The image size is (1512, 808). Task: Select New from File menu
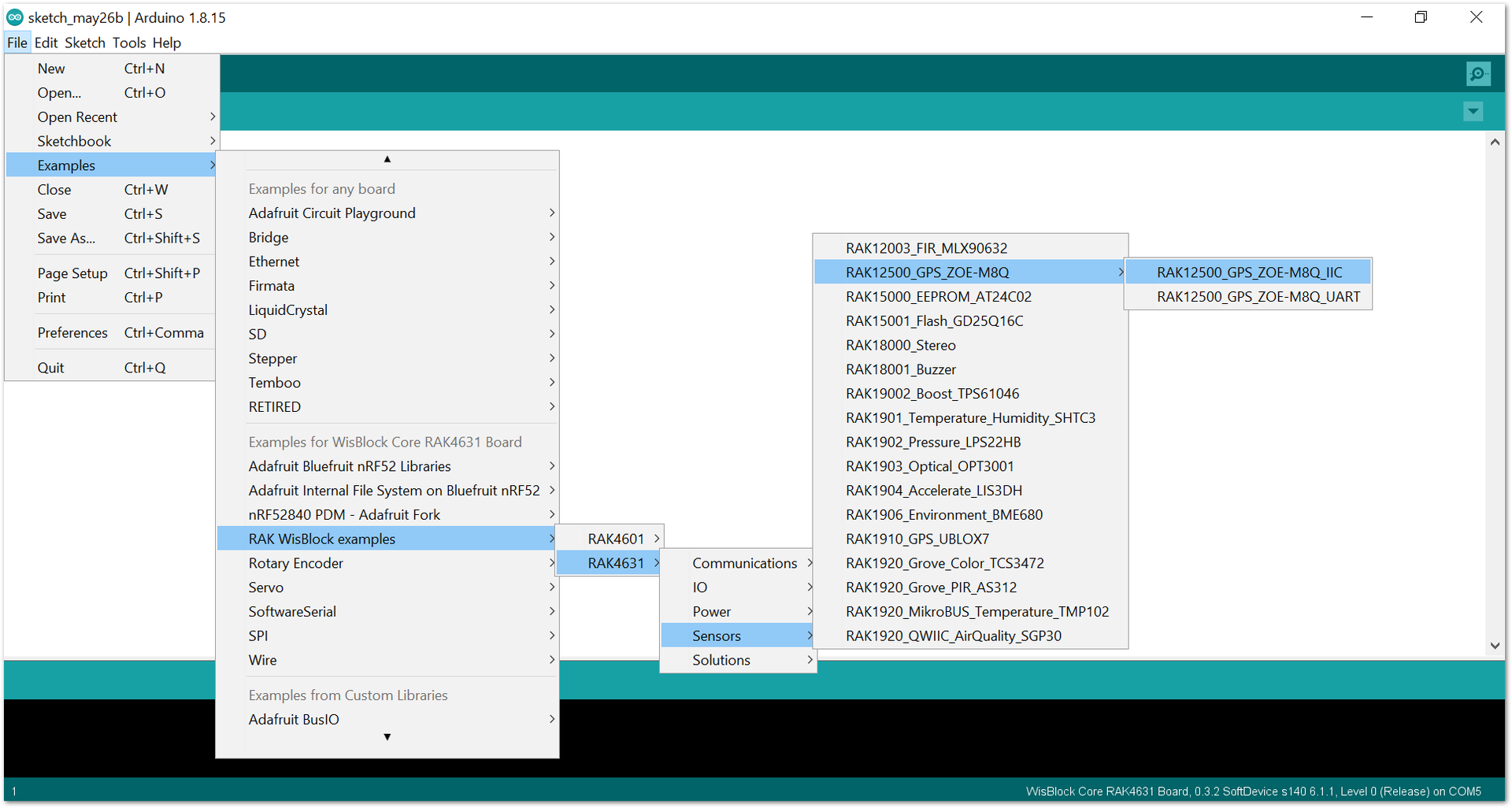click(x=110, y=69)
